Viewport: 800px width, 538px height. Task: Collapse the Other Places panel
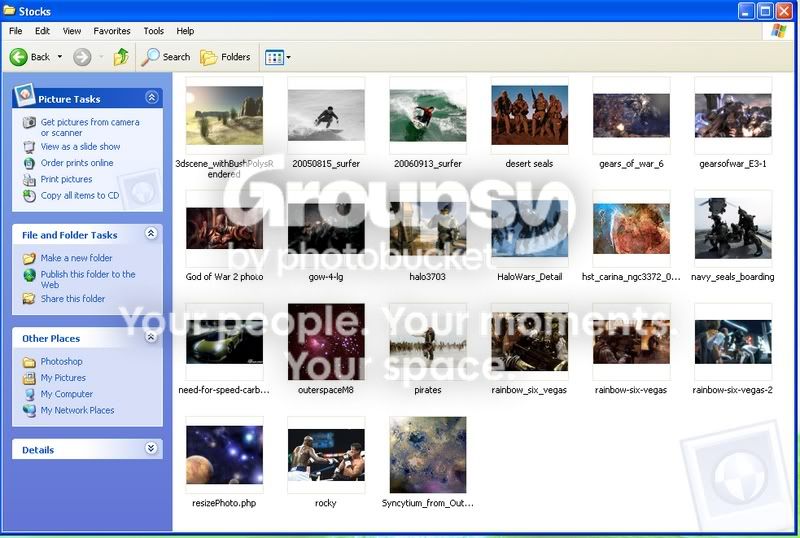point(151,337)
